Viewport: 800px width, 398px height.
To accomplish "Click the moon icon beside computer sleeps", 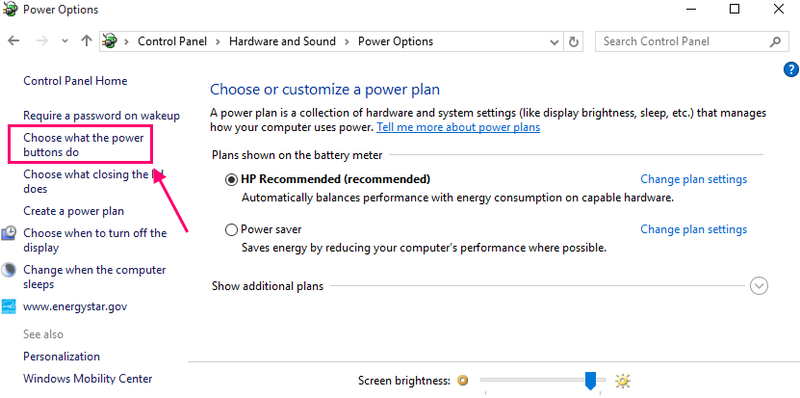I will (9, 270).
